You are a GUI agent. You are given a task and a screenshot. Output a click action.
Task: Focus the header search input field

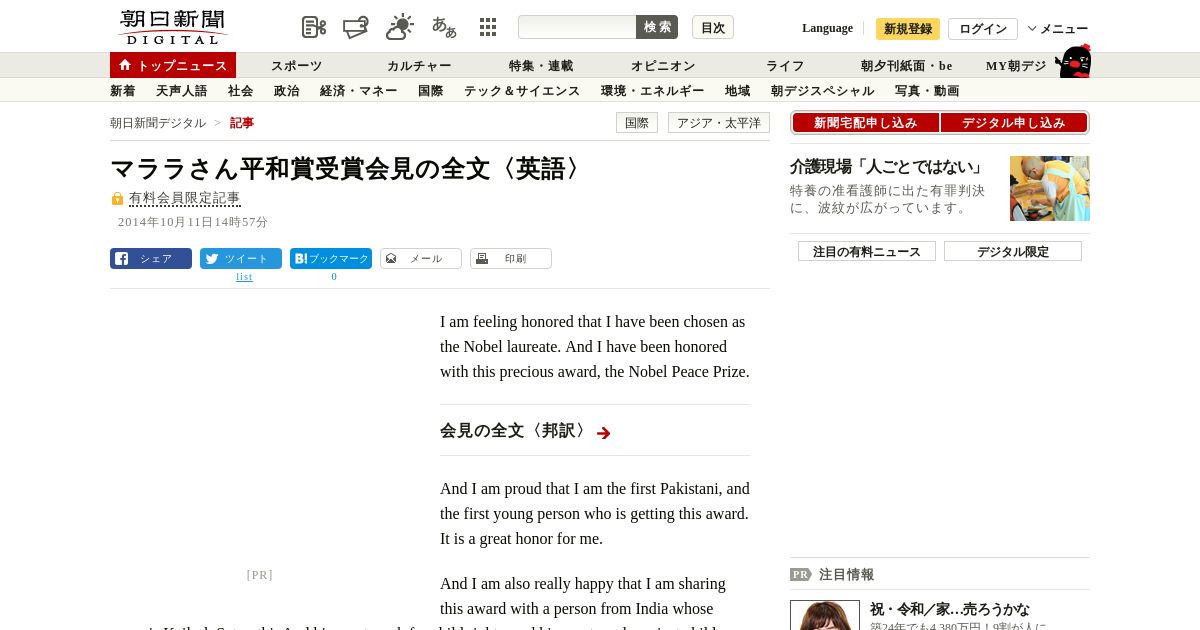tap(577, 27)
